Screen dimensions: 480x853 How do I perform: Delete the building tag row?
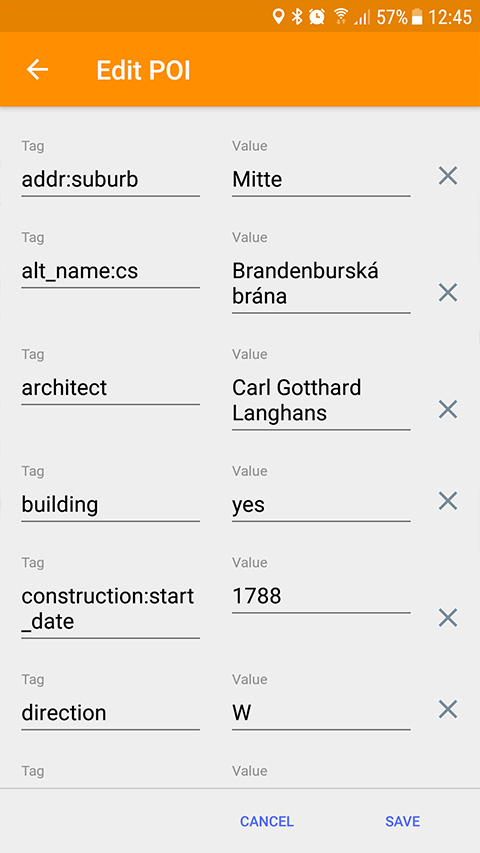448,501
